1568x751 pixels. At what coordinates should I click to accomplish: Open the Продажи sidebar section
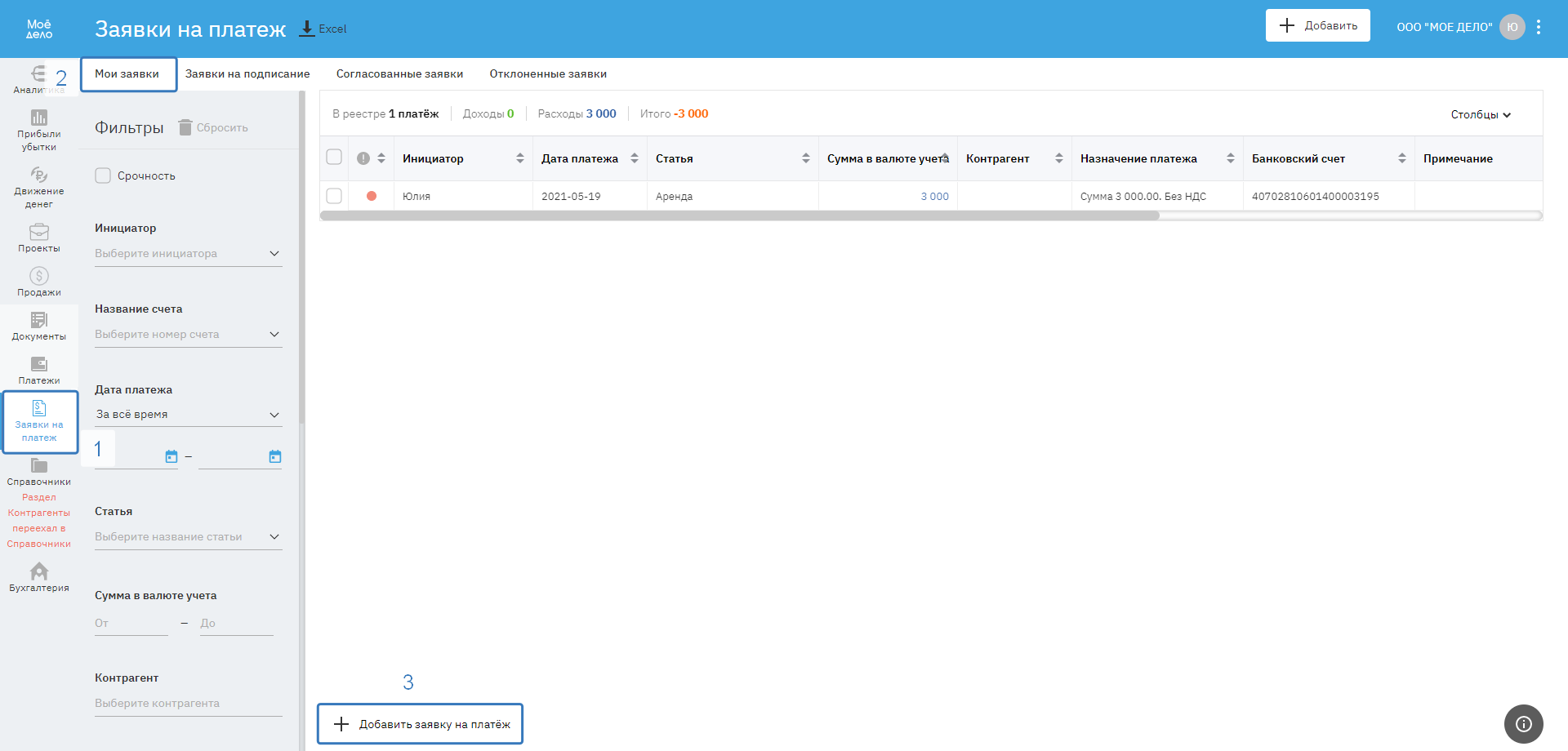(x=39, y=282)
